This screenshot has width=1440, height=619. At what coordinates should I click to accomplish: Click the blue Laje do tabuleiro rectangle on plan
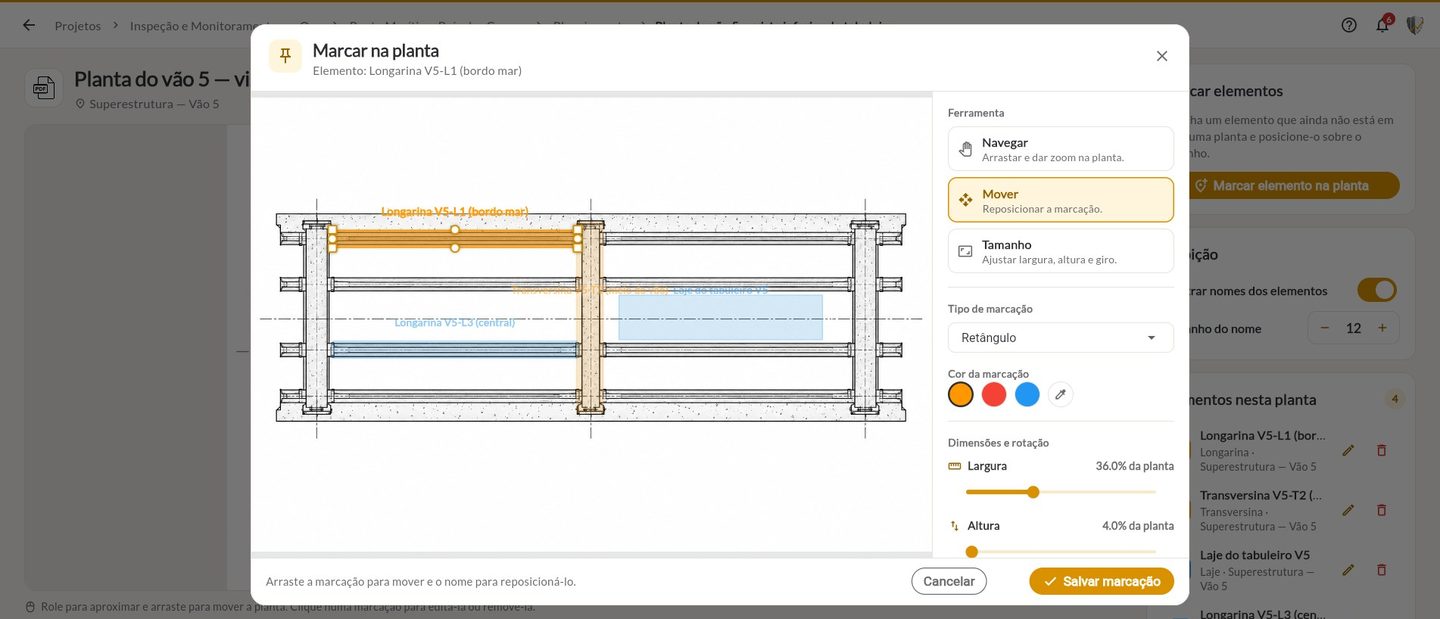pyautogui.click(x=721, y=317)
